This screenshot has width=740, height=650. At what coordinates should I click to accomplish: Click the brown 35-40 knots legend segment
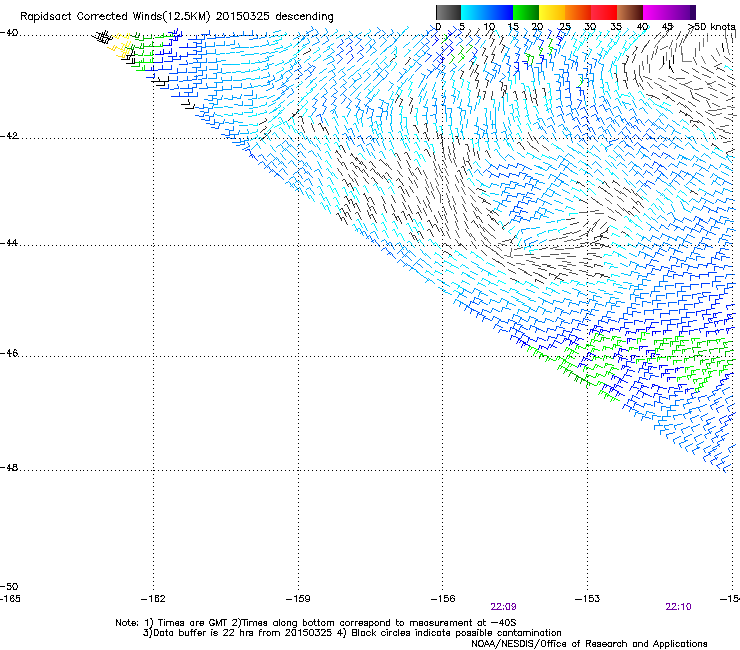click(x=630, y=12)
